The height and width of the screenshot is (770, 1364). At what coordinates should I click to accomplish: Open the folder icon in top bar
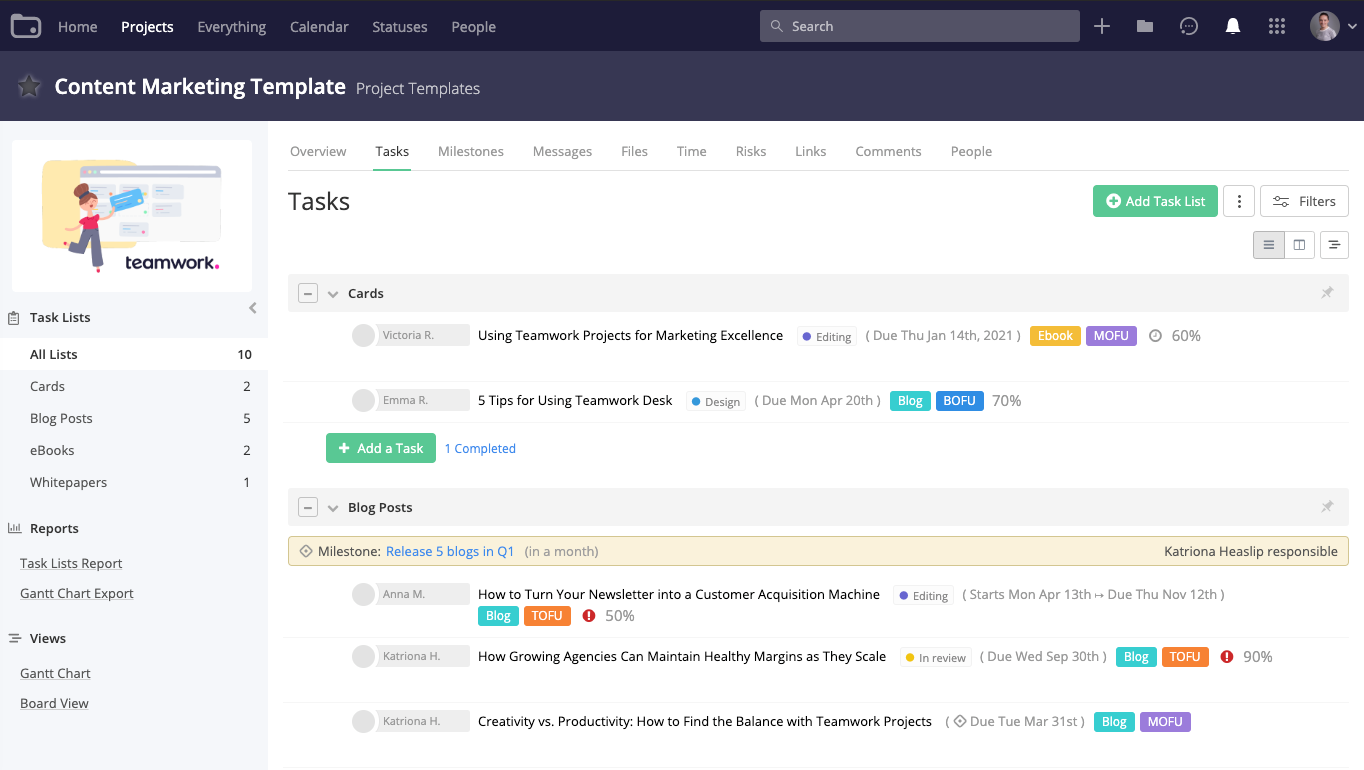tap(1145, 27)
